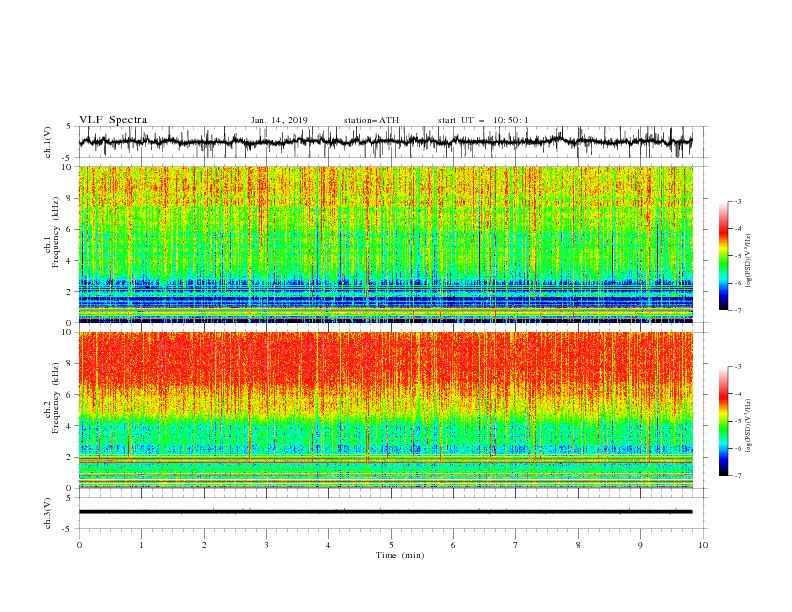Screen dimensions: 792x612
Task: Click the ch.1 PSD color bar
Action: [x=723, y=255]
